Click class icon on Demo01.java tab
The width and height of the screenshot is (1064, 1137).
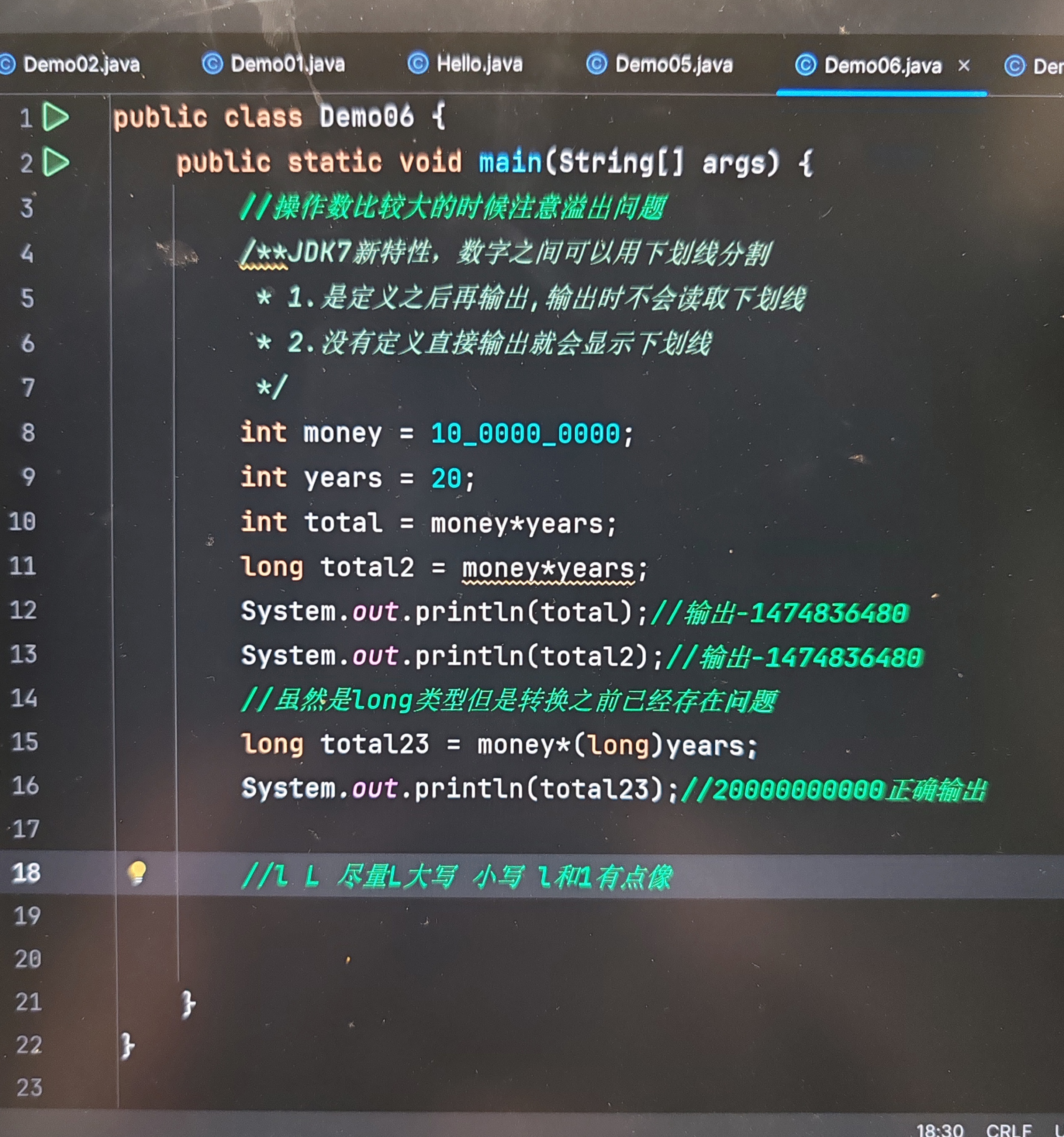(212, 63)
